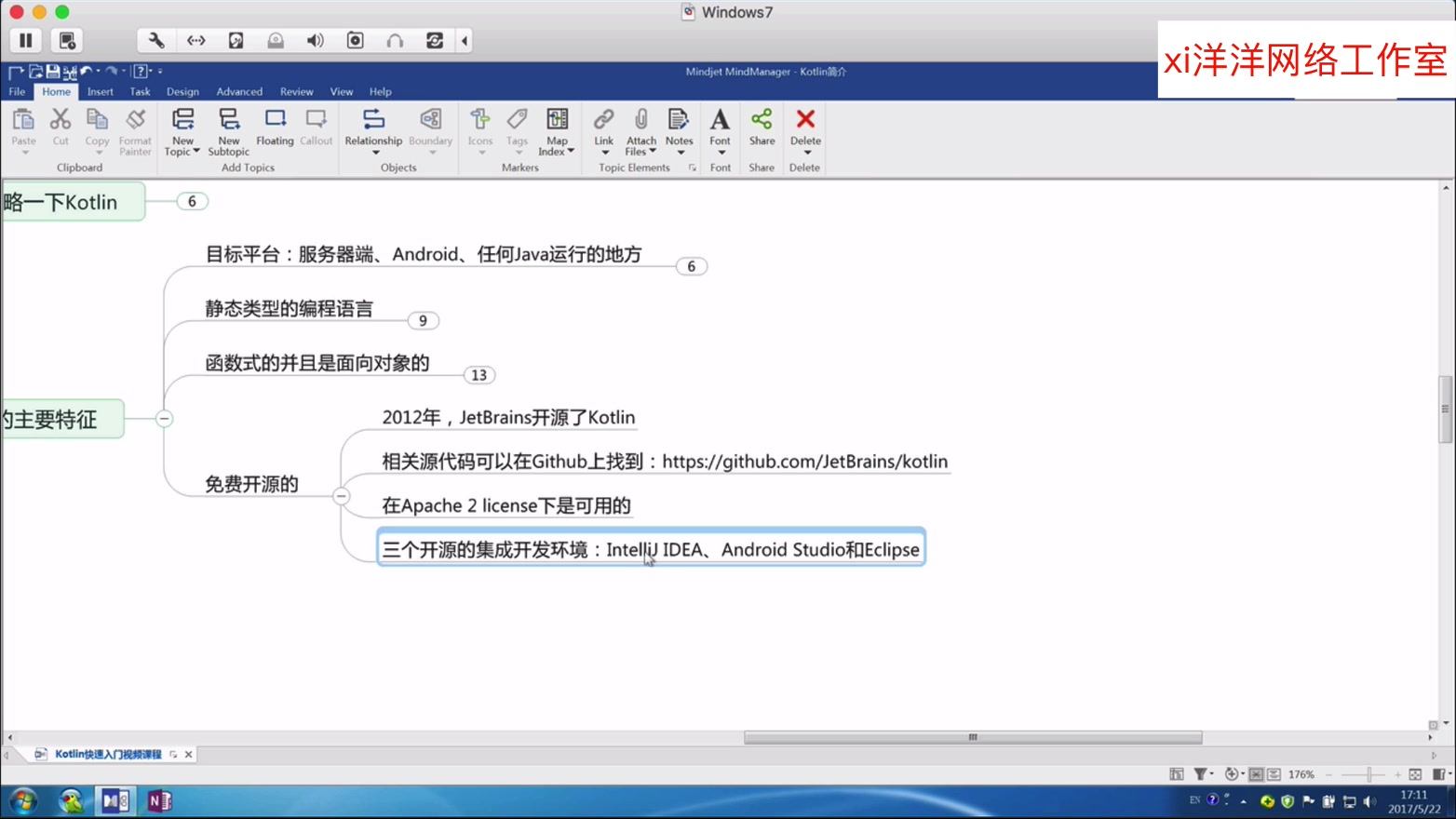Select the Github source code link topic

665,462
